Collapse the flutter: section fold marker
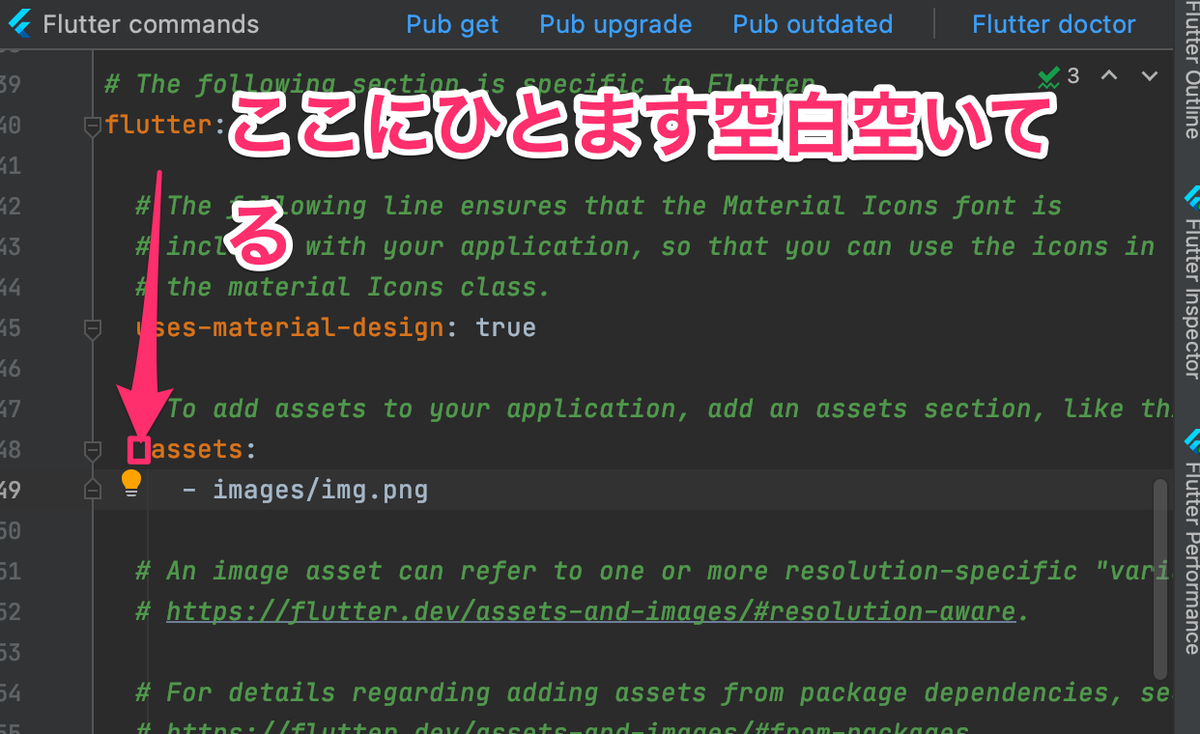This screenshot has height=734, width=1200. 93,126
